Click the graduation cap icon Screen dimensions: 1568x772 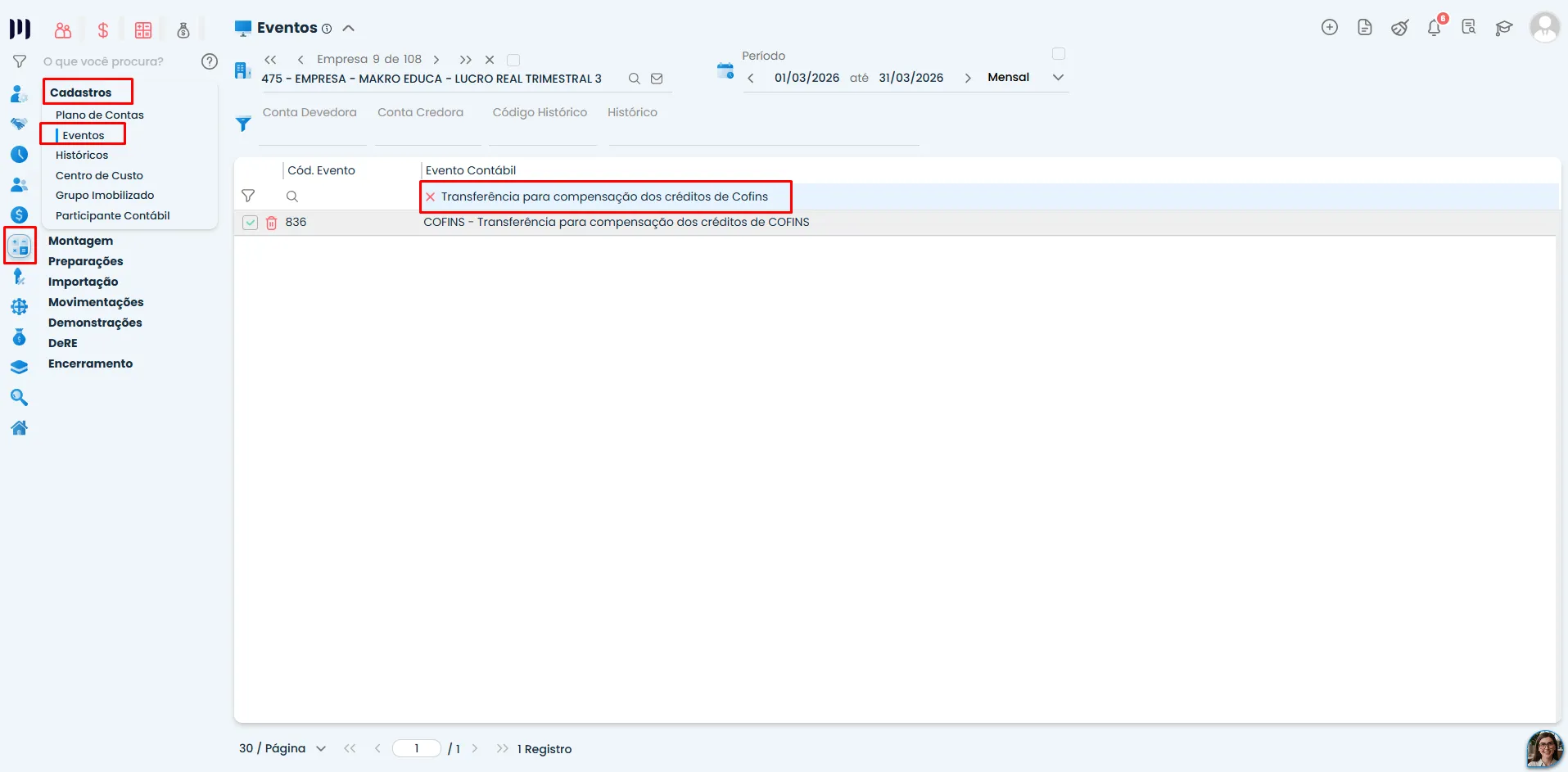1503,28
